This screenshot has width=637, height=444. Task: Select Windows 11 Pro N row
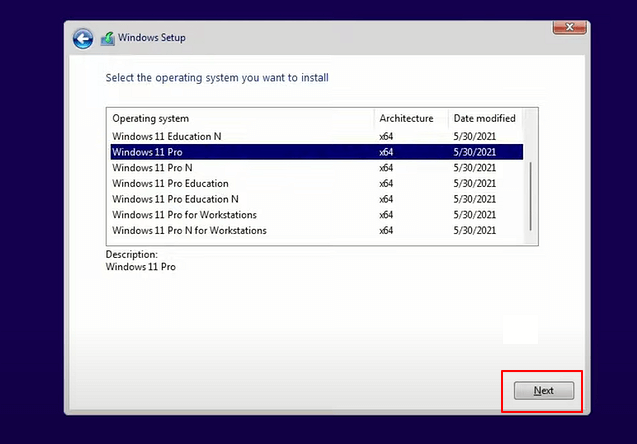tap(316, 168)
